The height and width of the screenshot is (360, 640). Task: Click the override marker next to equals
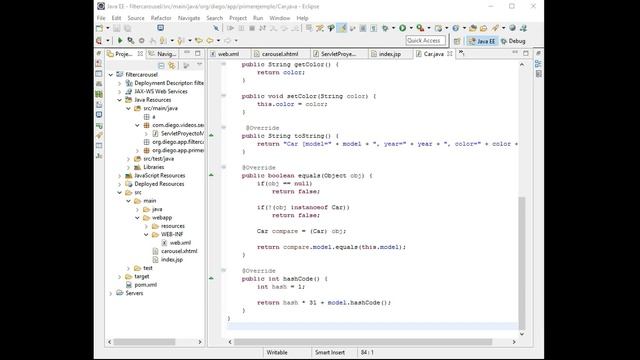(x=211, y=175)
